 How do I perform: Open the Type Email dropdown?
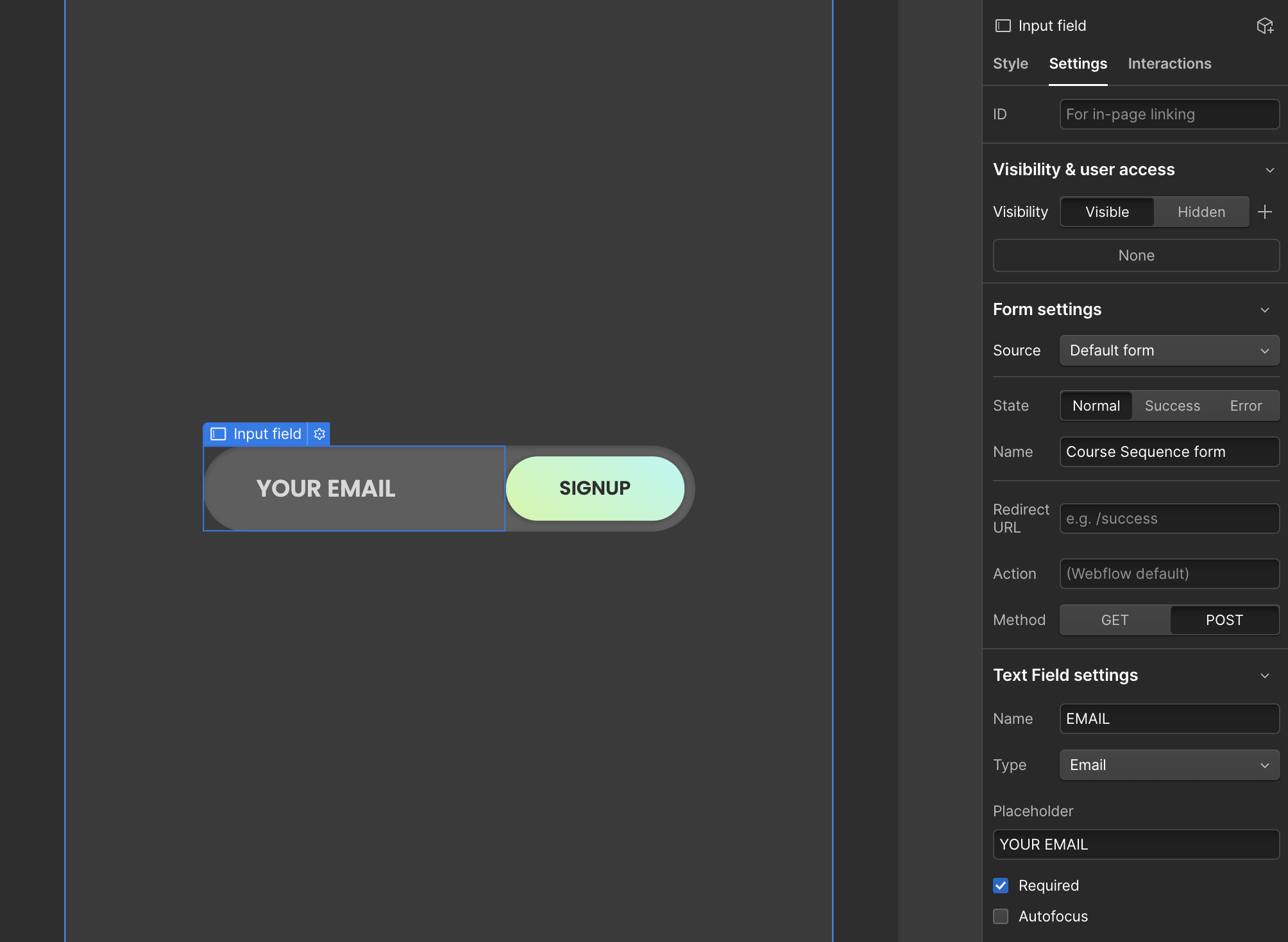1169,765
